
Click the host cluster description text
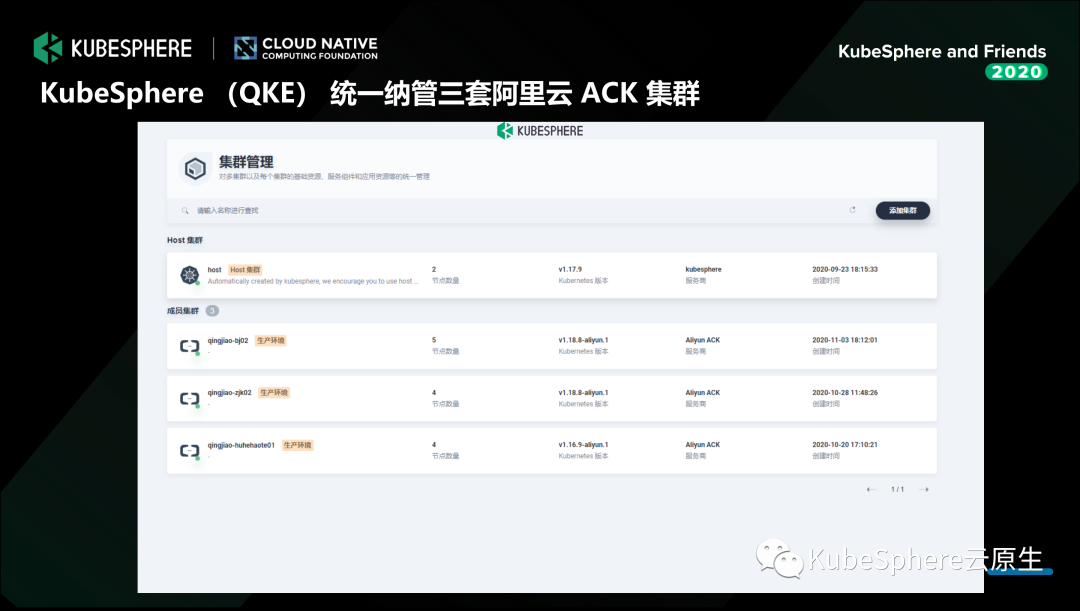tap(313, 281)
